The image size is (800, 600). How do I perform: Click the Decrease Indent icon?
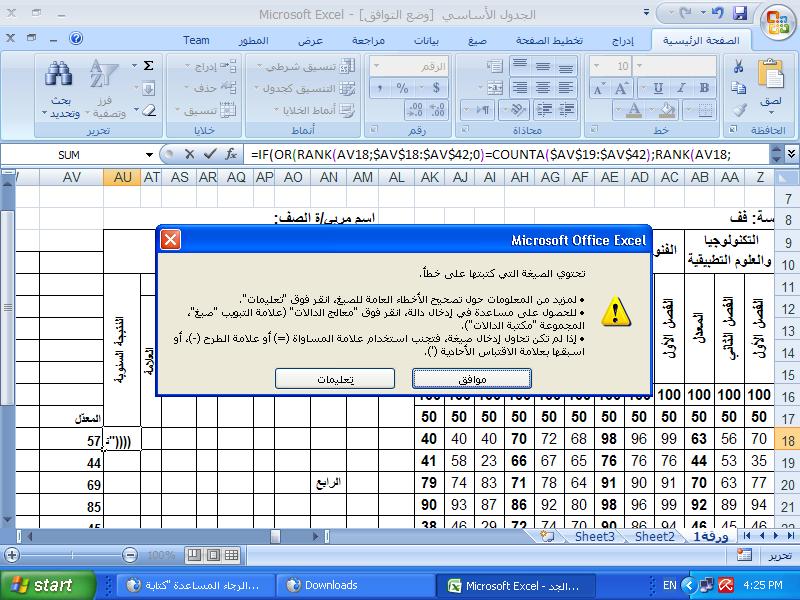tap(566, 109)
